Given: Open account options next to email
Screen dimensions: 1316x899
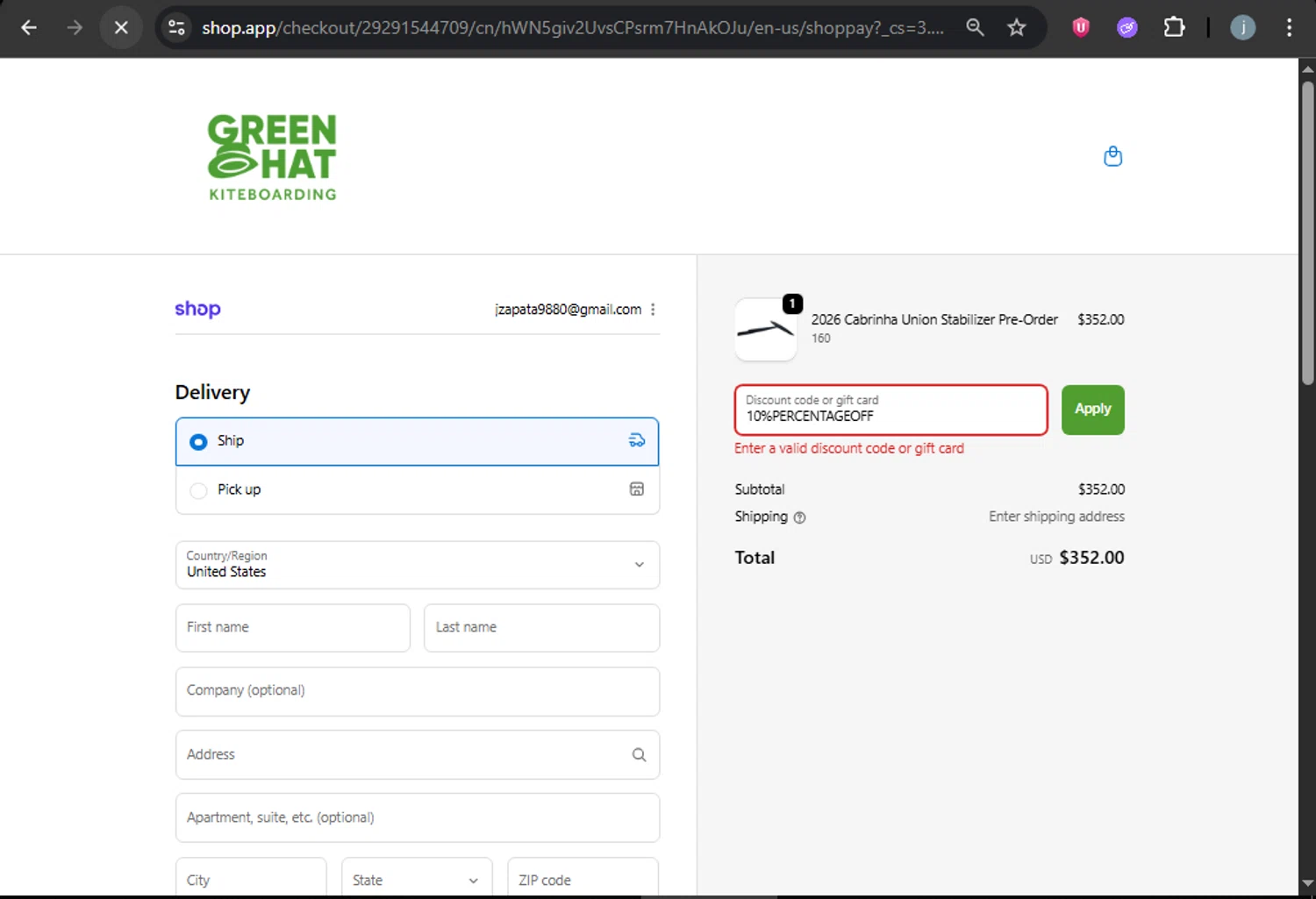Looking at the screenshot, I should 653,310.
